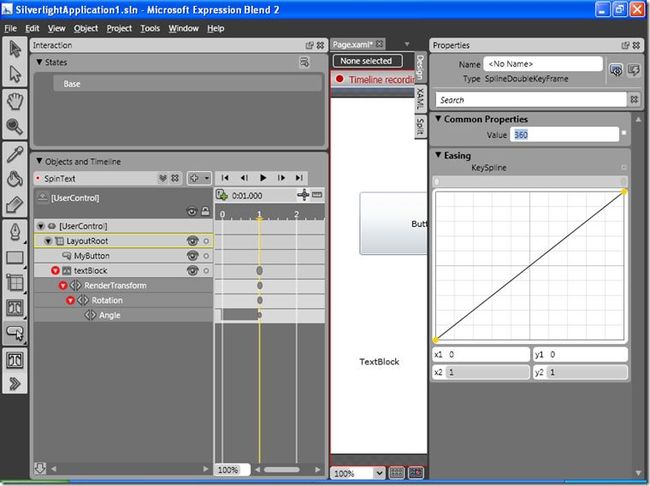Click the last-used TextBlock asset tool
Image resolution: width=650 pixels, height=486 pixels.
pos(15,360)
